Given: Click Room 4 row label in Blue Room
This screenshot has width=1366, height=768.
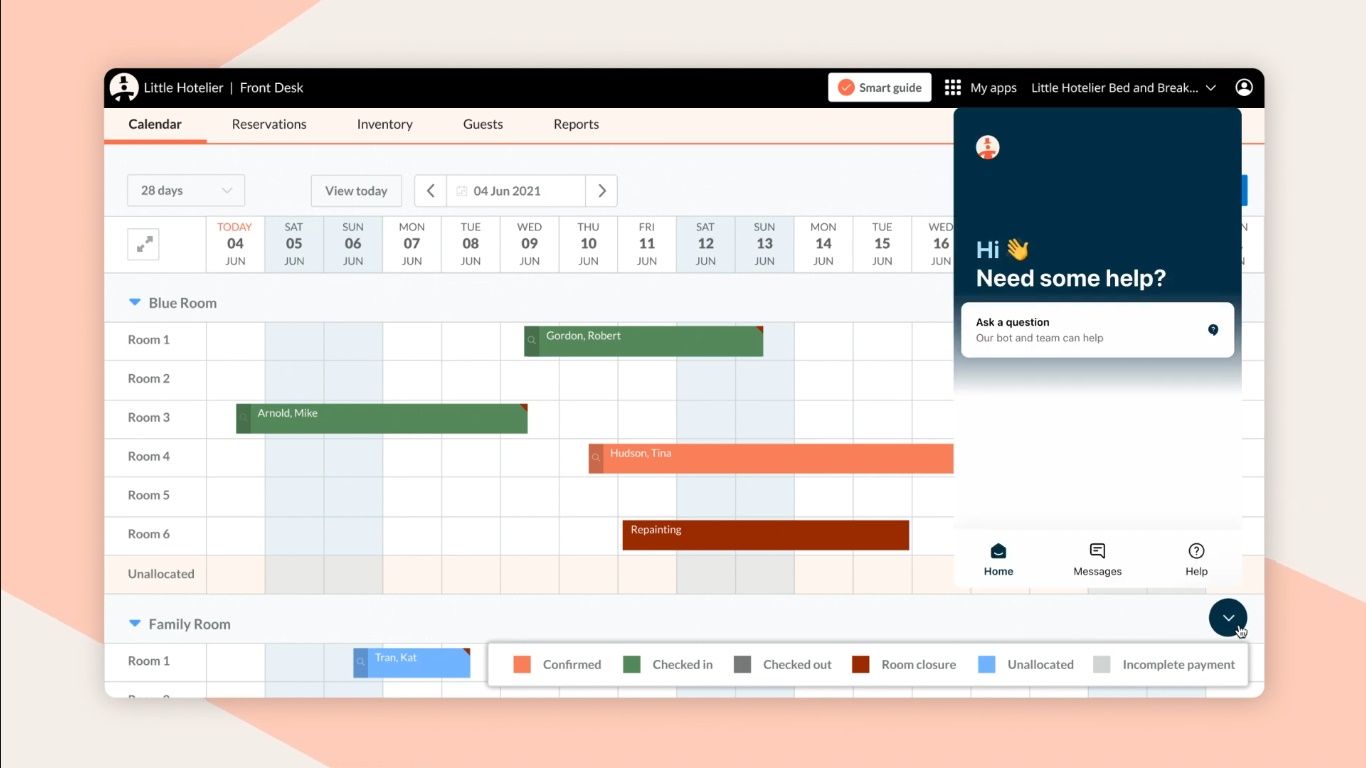Looking at the screenshot, I should 149,457.
